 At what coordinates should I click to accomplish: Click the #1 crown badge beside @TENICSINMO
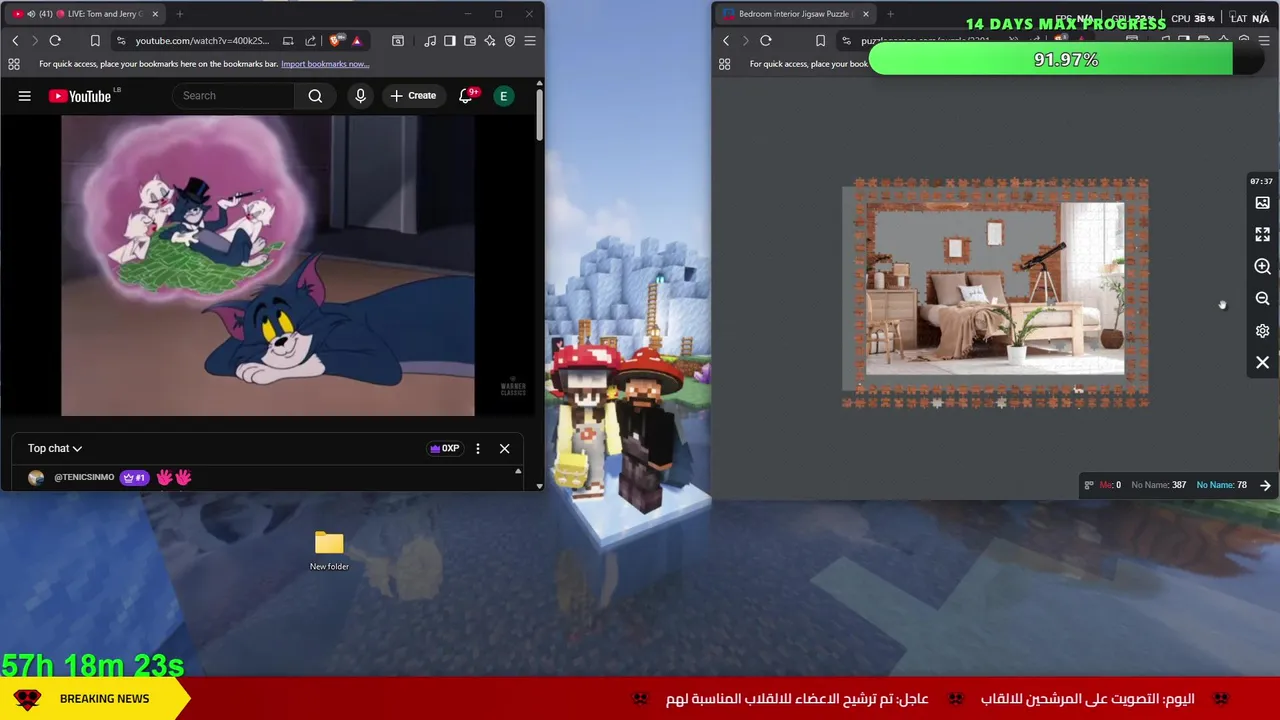134,478
